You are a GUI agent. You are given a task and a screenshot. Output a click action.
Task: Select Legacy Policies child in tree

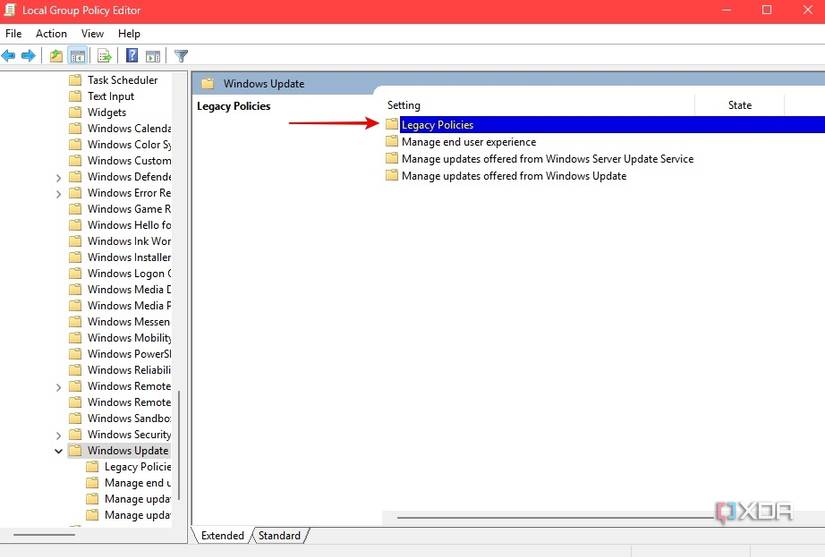[138, 467]
